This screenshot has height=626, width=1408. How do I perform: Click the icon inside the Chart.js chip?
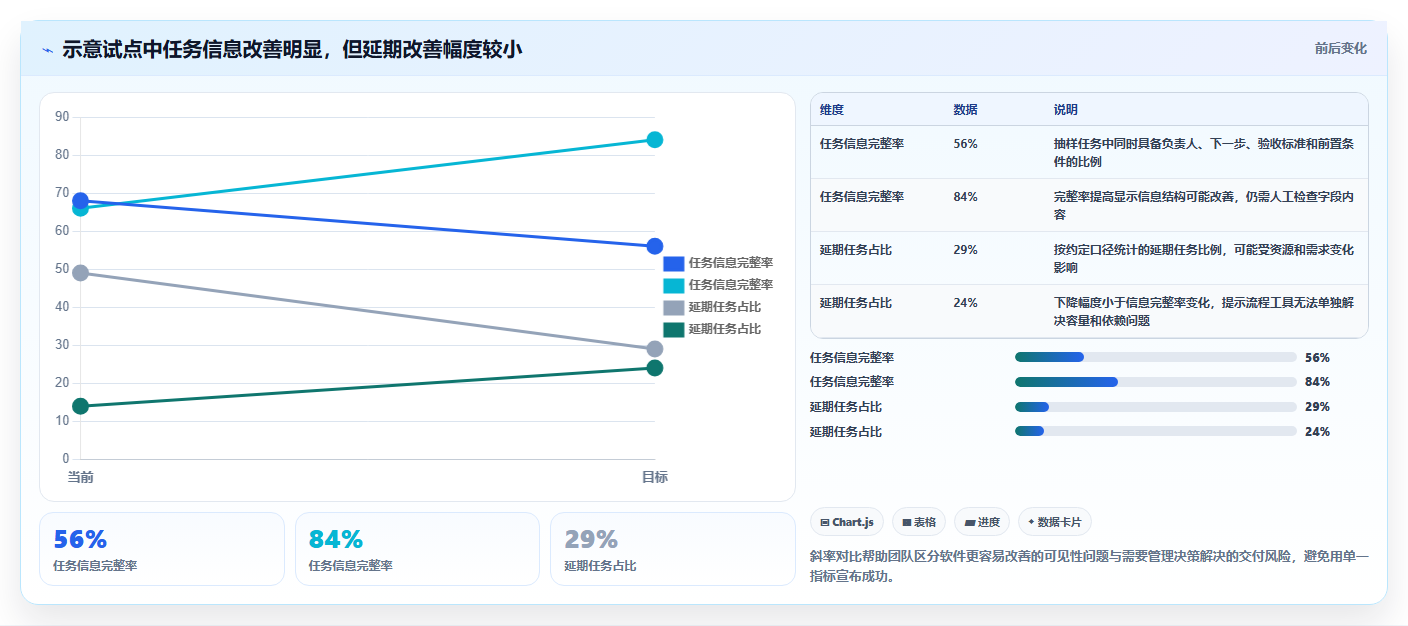(x=824, y=522)
